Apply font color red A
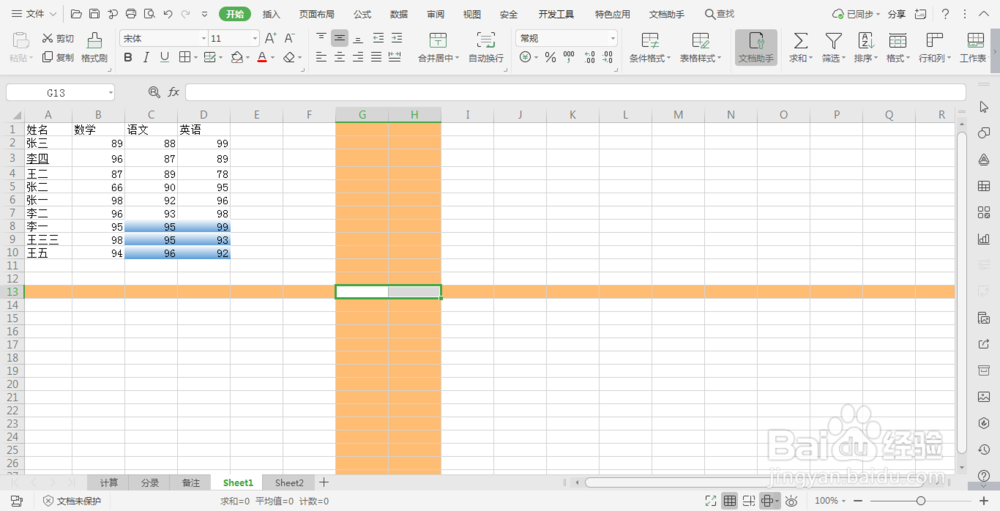 [x=262, y=57]
